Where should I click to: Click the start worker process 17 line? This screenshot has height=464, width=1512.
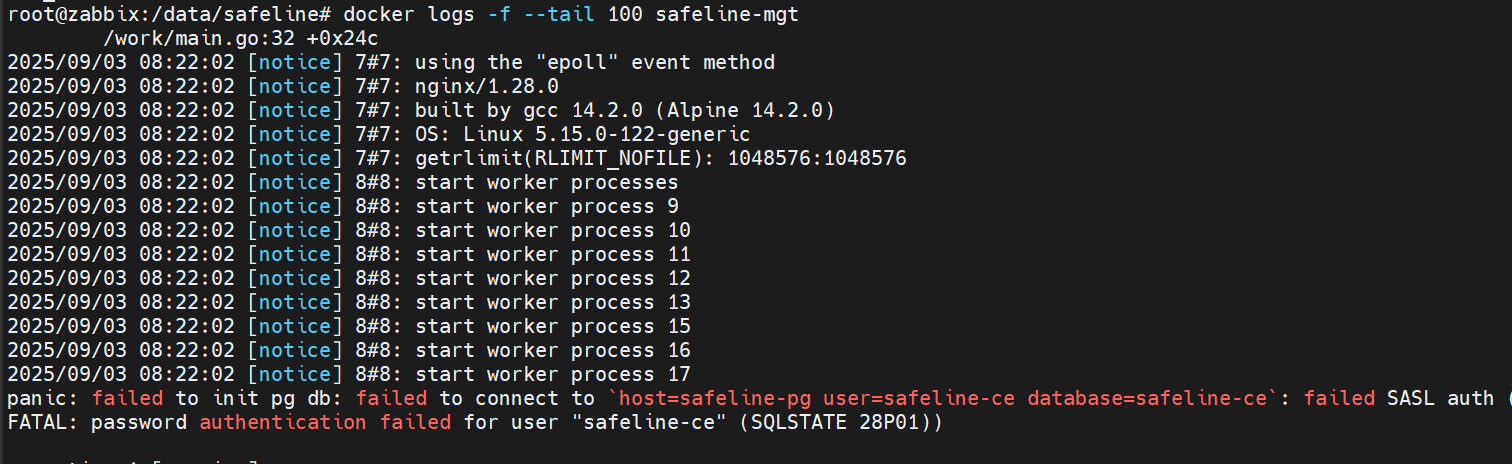click(553, 374)
